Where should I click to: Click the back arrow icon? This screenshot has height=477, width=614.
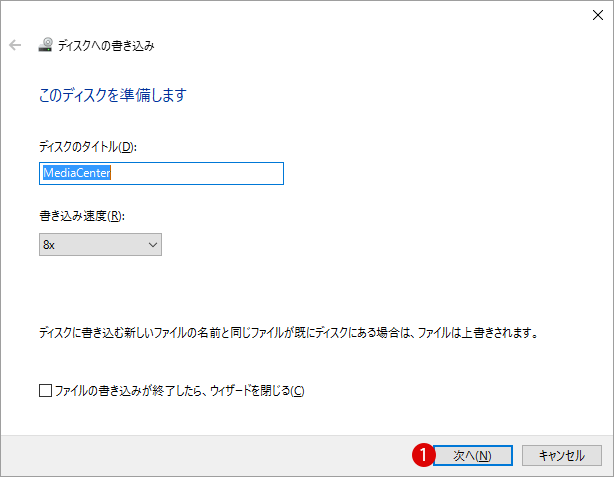[15, 45]
